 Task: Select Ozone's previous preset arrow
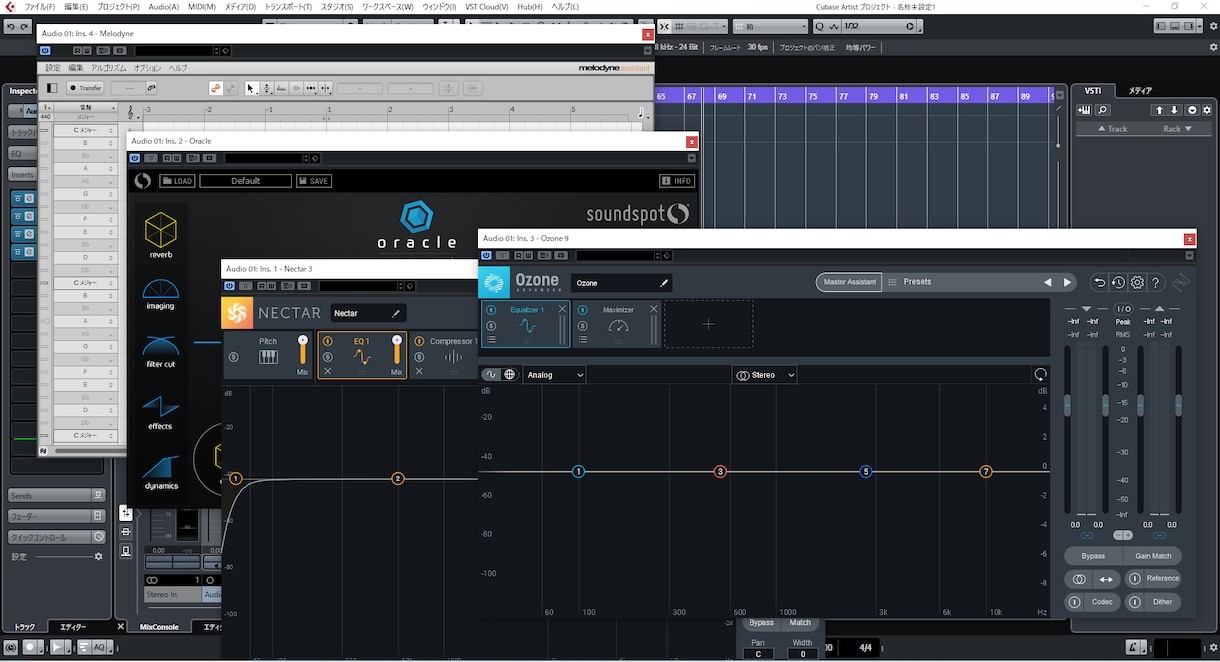1048,282
